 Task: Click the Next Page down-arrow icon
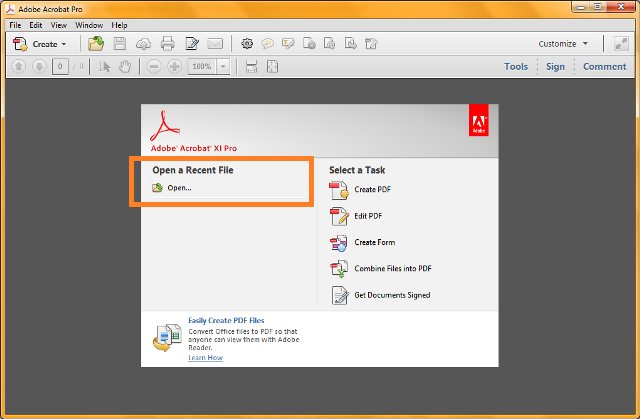click(39, 67)
